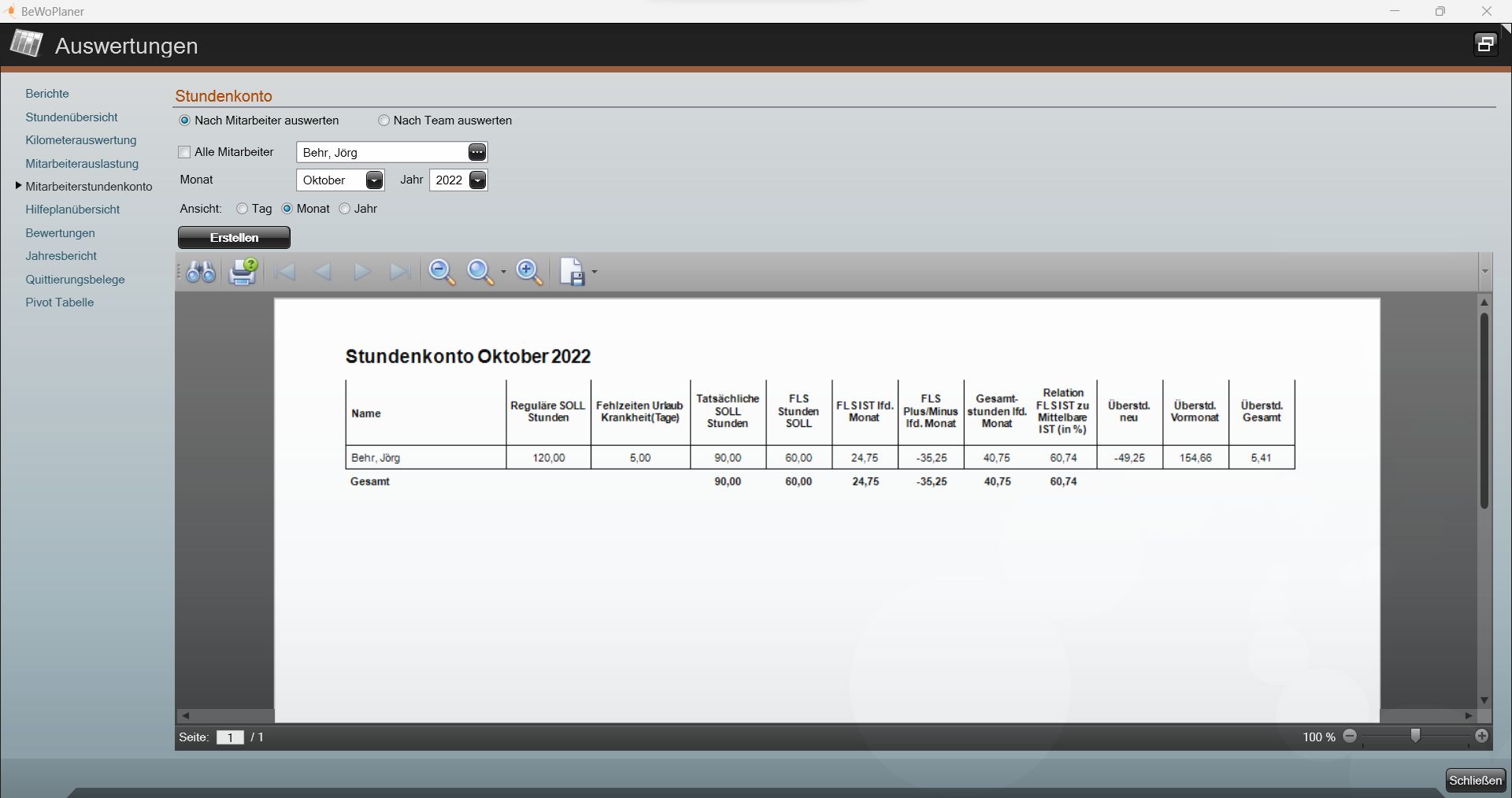The width and height of the screenshot is (1512, 798).
Task: Open the Monat dropdown
Action: pyautogui.click(x=375, y=180)
